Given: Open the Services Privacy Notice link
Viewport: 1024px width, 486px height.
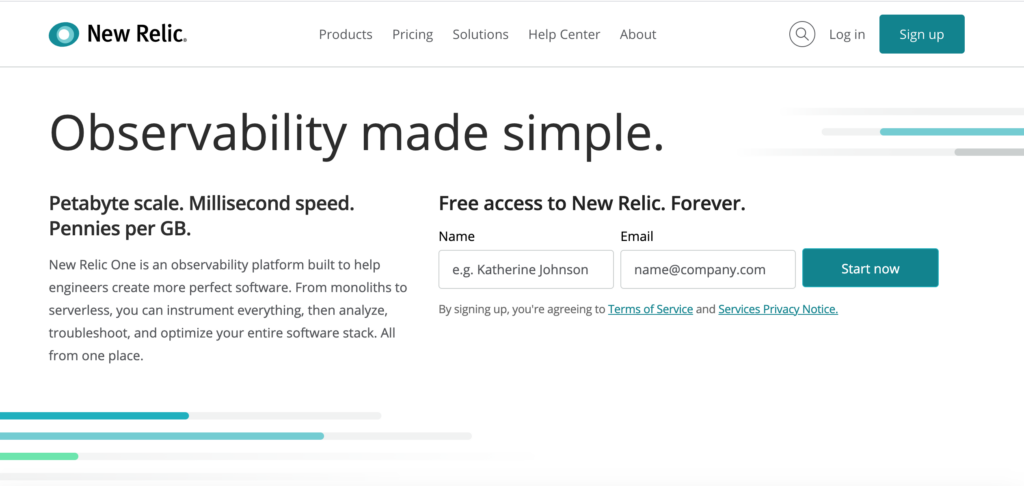Looking at the screenshot, I should point(778,310).
